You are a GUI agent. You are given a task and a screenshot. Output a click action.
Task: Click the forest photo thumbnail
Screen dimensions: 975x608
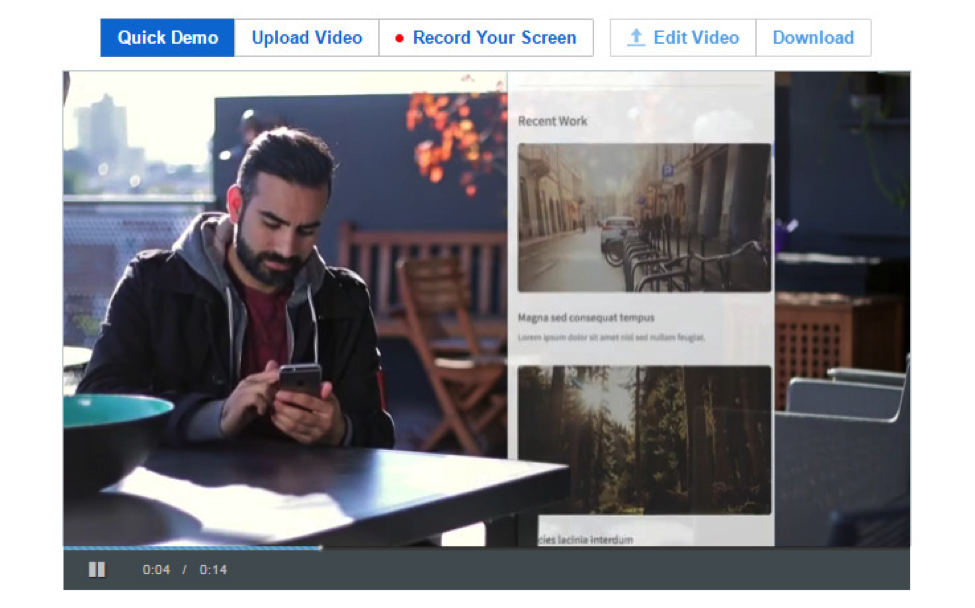click(644, 439)
